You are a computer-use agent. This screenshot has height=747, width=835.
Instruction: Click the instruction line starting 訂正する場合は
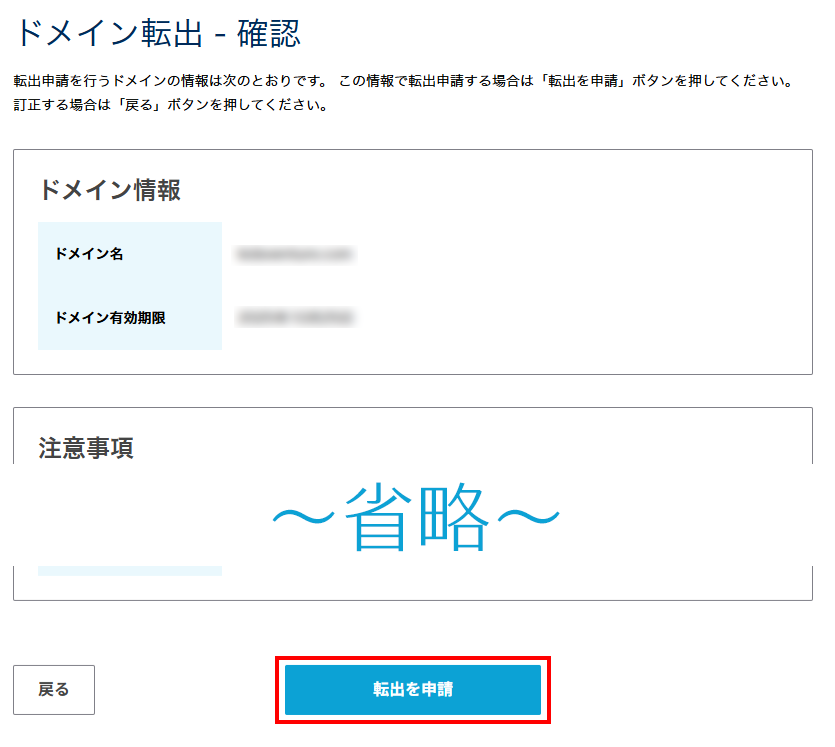170,105
